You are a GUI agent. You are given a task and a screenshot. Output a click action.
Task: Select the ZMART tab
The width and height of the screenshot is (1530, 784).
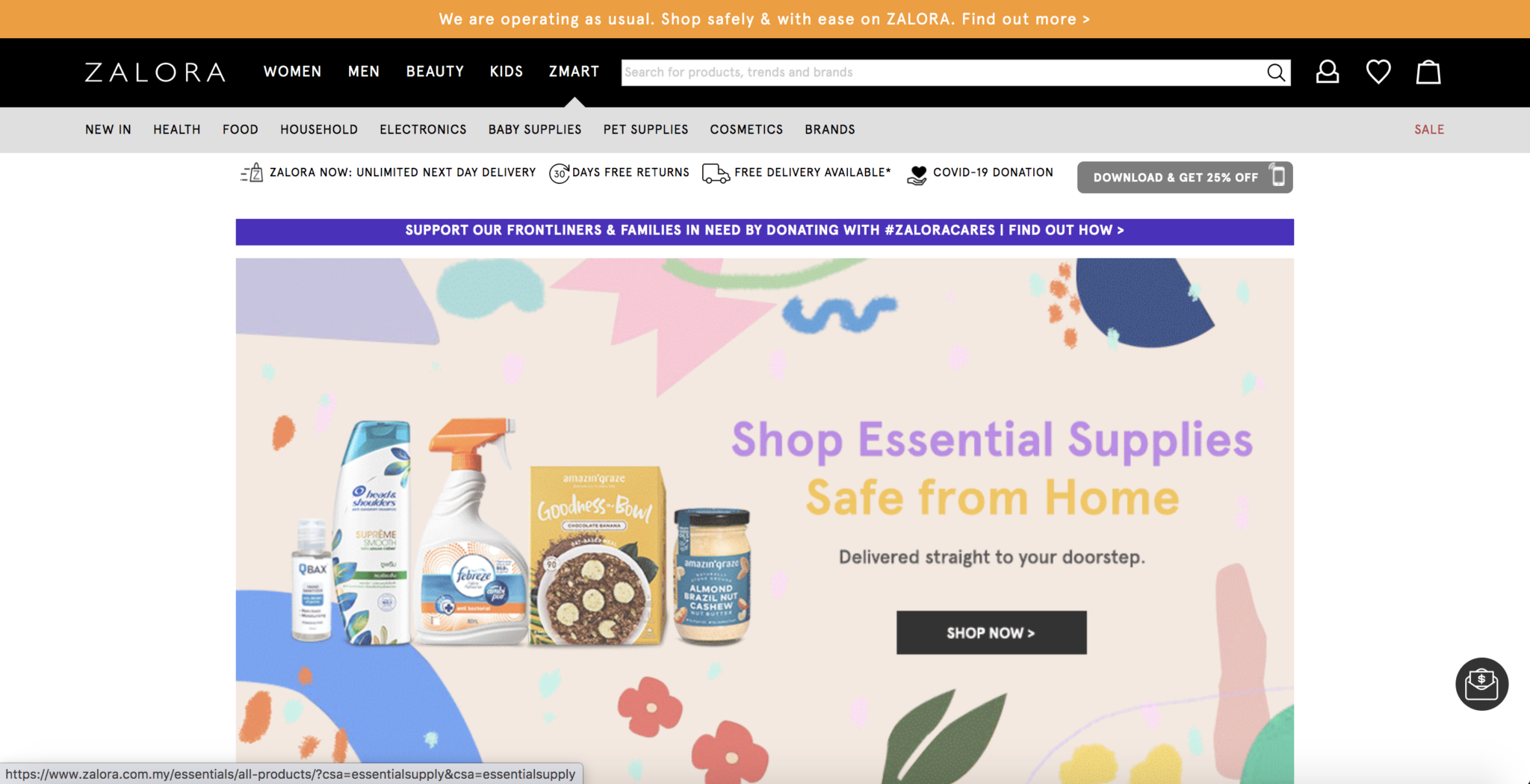(x=574, y=72)
